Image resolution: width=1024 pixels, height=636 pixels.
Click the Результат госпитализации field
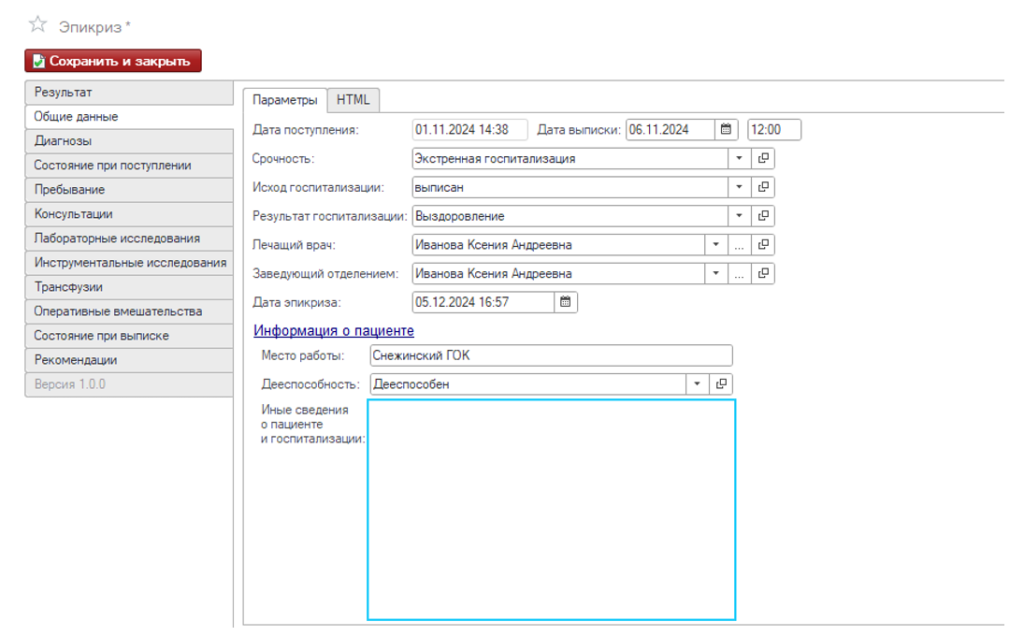(x=569, y=216)
